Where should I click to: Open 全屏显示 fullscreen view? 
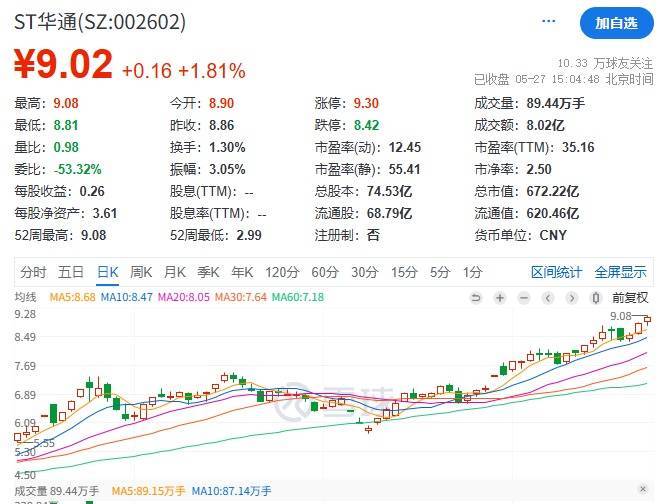pyautogui.click(x=620, y=272)
